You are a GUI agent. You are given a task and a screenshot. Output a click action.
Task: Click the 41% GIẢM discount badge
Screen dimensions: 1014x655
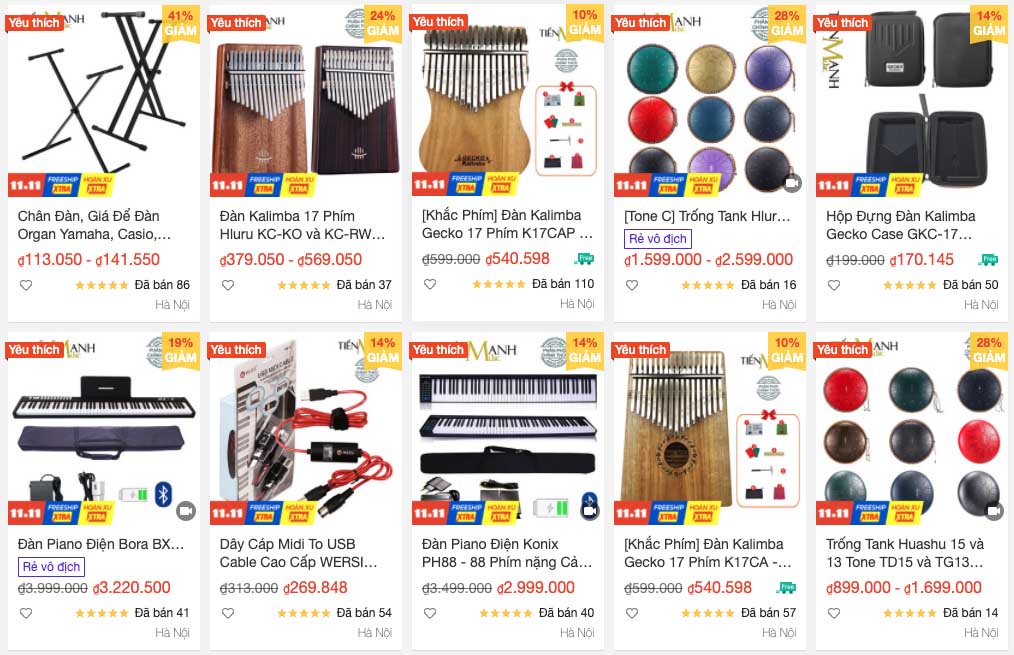click(180, 23)
